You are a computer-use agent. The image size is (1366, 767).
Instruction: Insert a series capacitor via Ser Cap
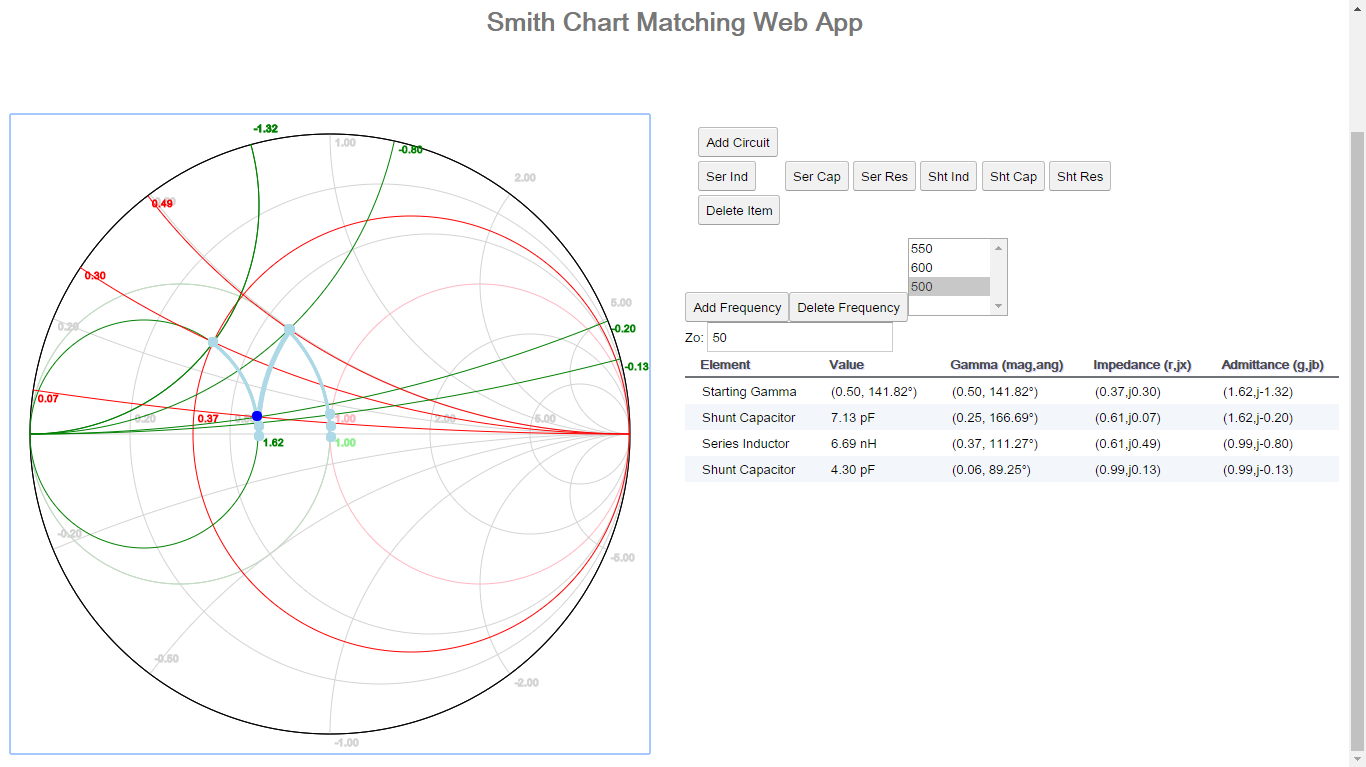pyautogui.click(x=817, y=176)
